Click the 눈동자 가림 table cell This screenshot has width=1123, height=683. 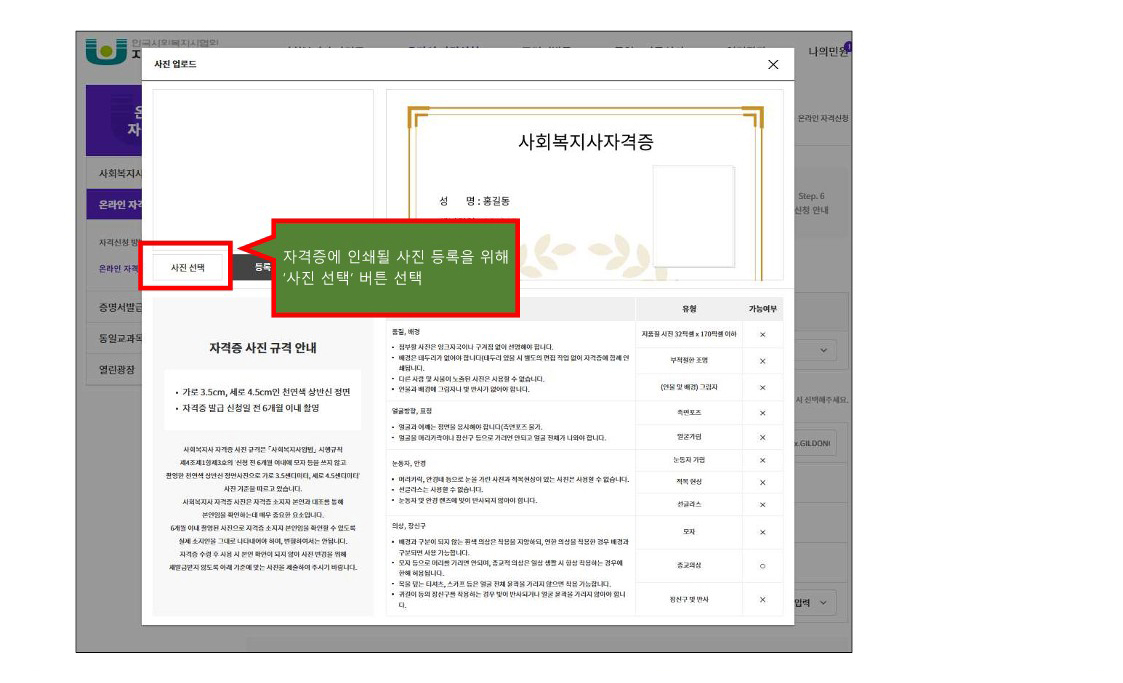tap(689, 460)
